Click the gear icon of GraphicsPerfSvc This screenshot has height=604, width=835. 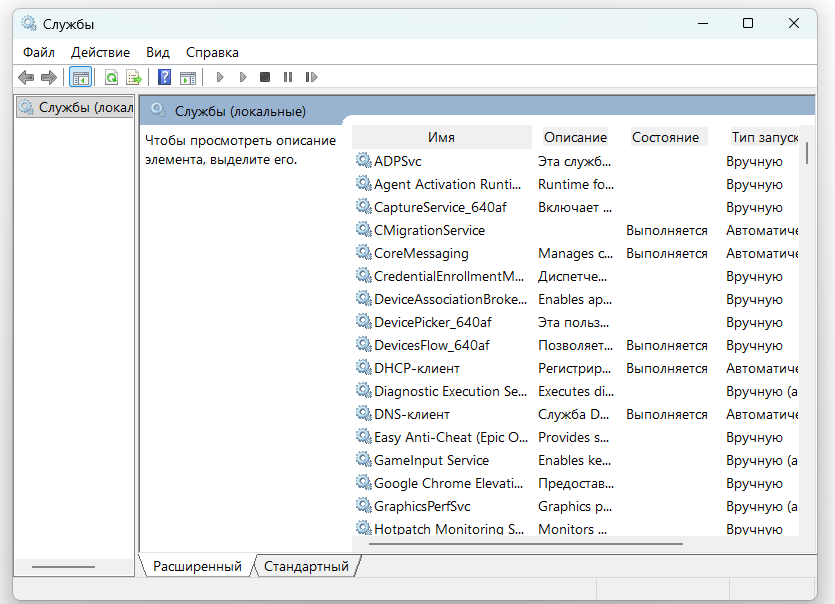click(x=364, y=505)
